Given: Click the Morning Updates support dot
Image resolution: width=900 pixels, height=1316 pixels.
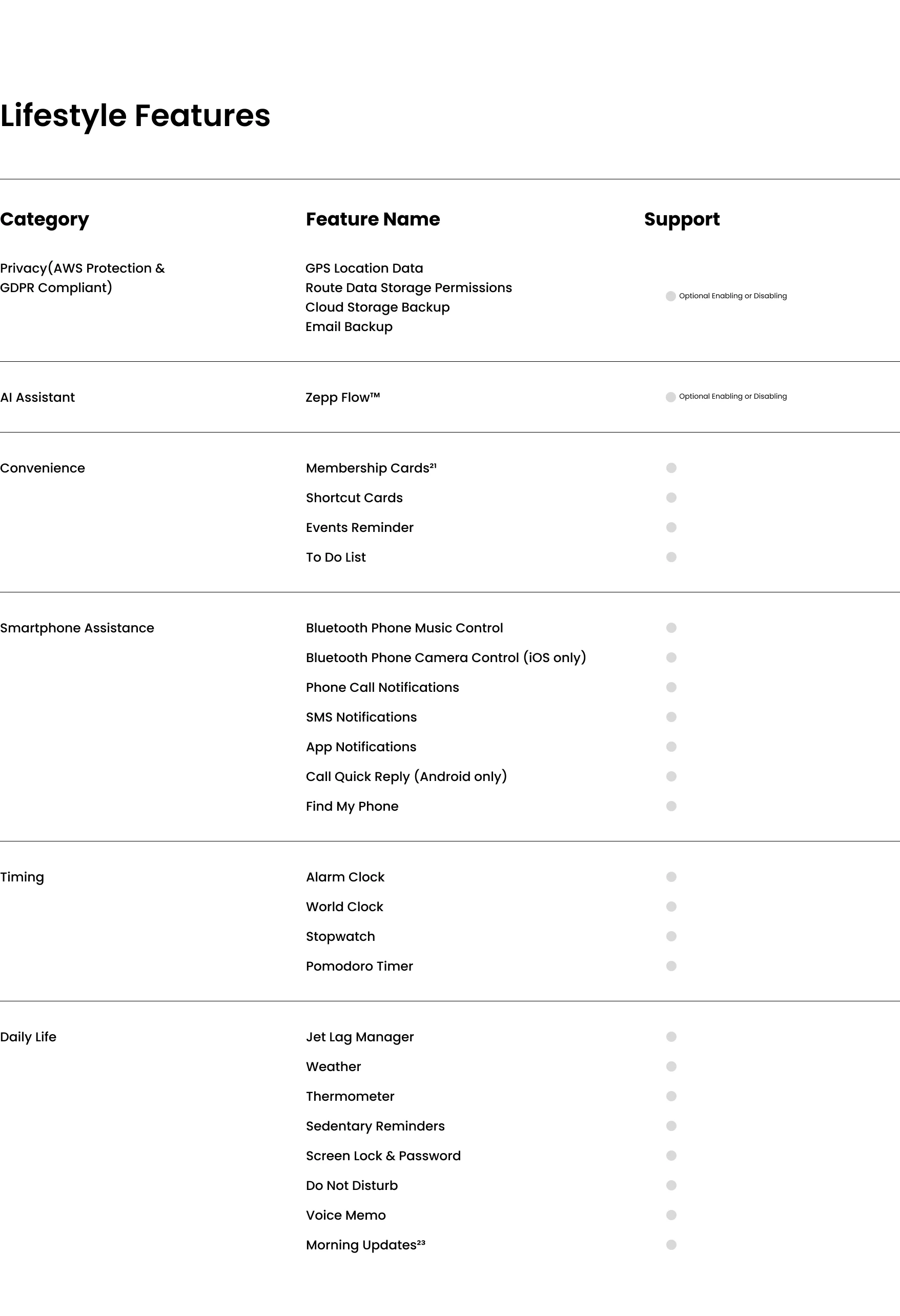Looking at the screenshot, I should pyautogui.click(x=671, y=1245).
